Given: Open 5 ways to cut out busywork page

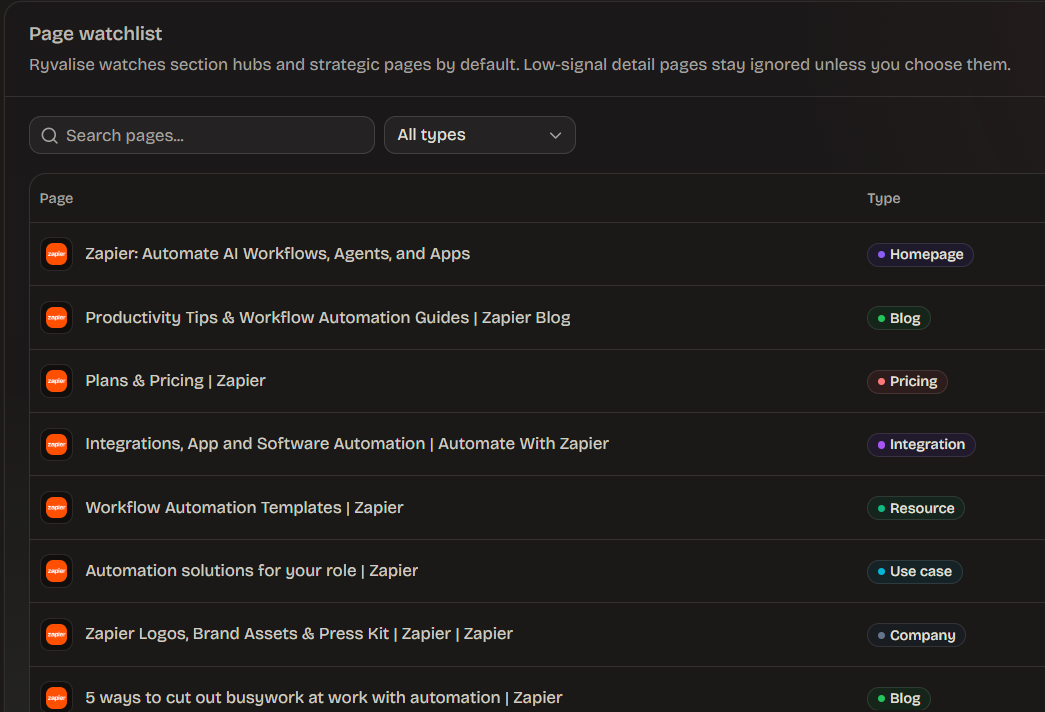Looking at the screenshot, I should pos(324,697).
